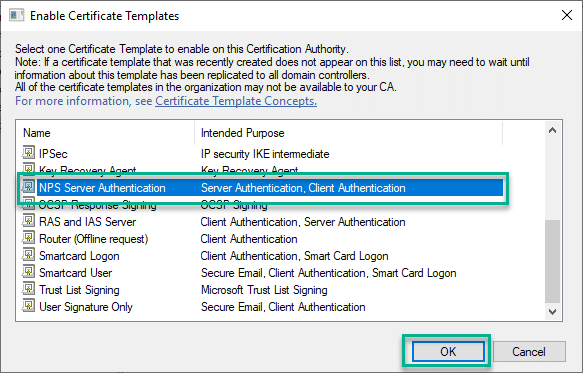Click the IPSec template icon
The width and height of the screenshot is (583, 373).
tap(28, 152)
